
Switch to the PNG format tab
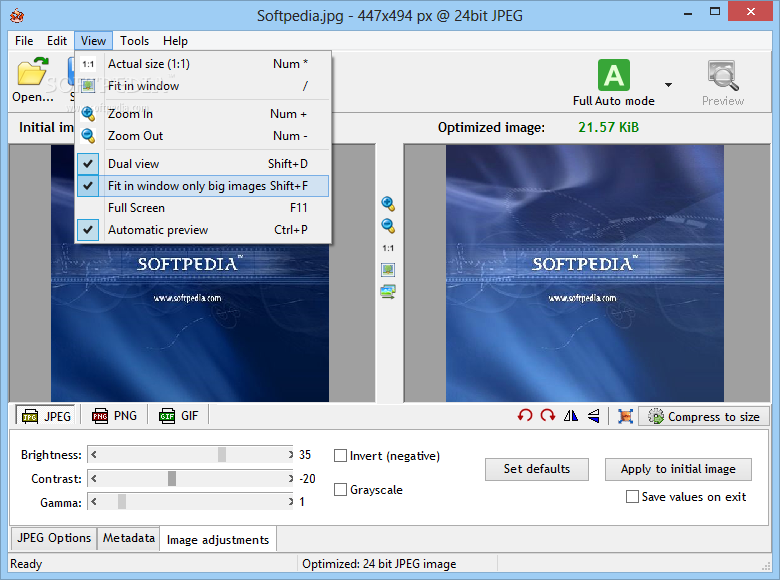[x=114, y=415]
